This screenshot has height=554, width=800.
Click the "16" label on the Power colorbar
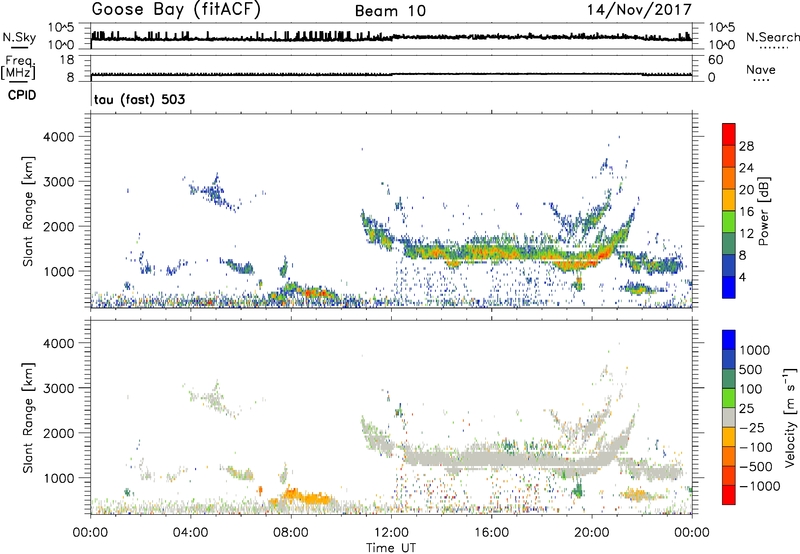(x=746, y=212)
